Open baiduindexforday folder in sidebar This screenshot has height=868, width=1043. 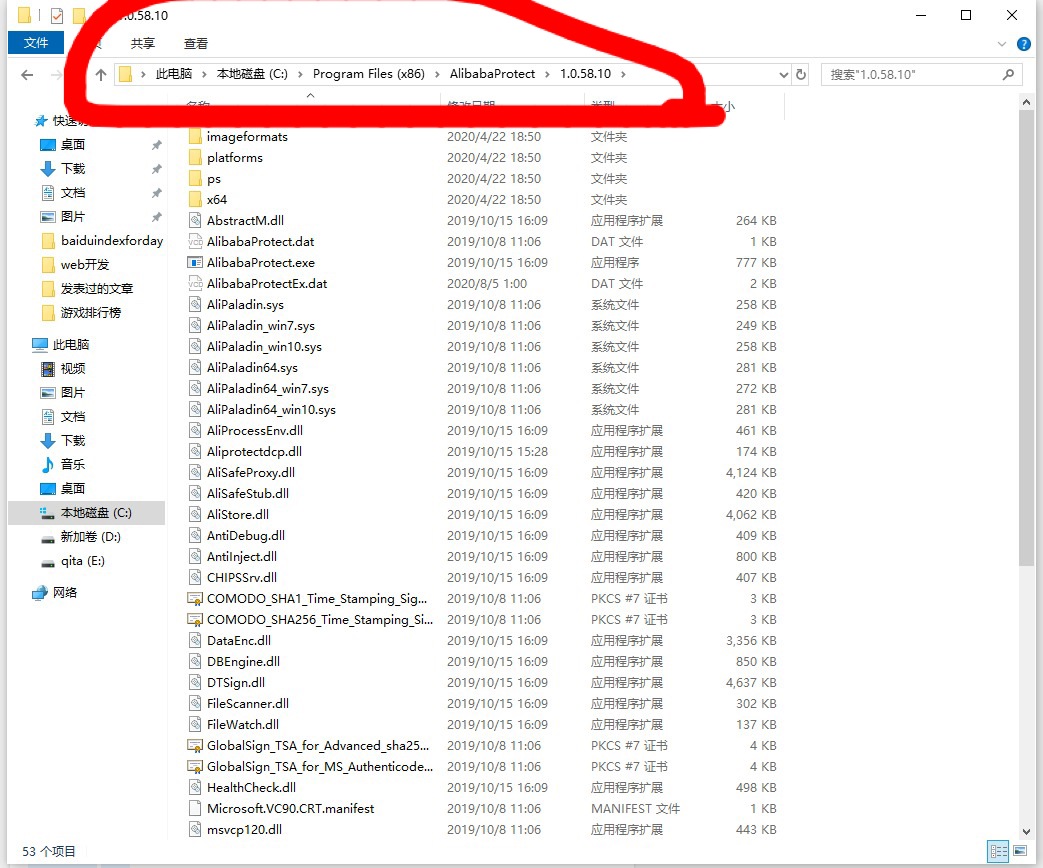coord(112,240)
